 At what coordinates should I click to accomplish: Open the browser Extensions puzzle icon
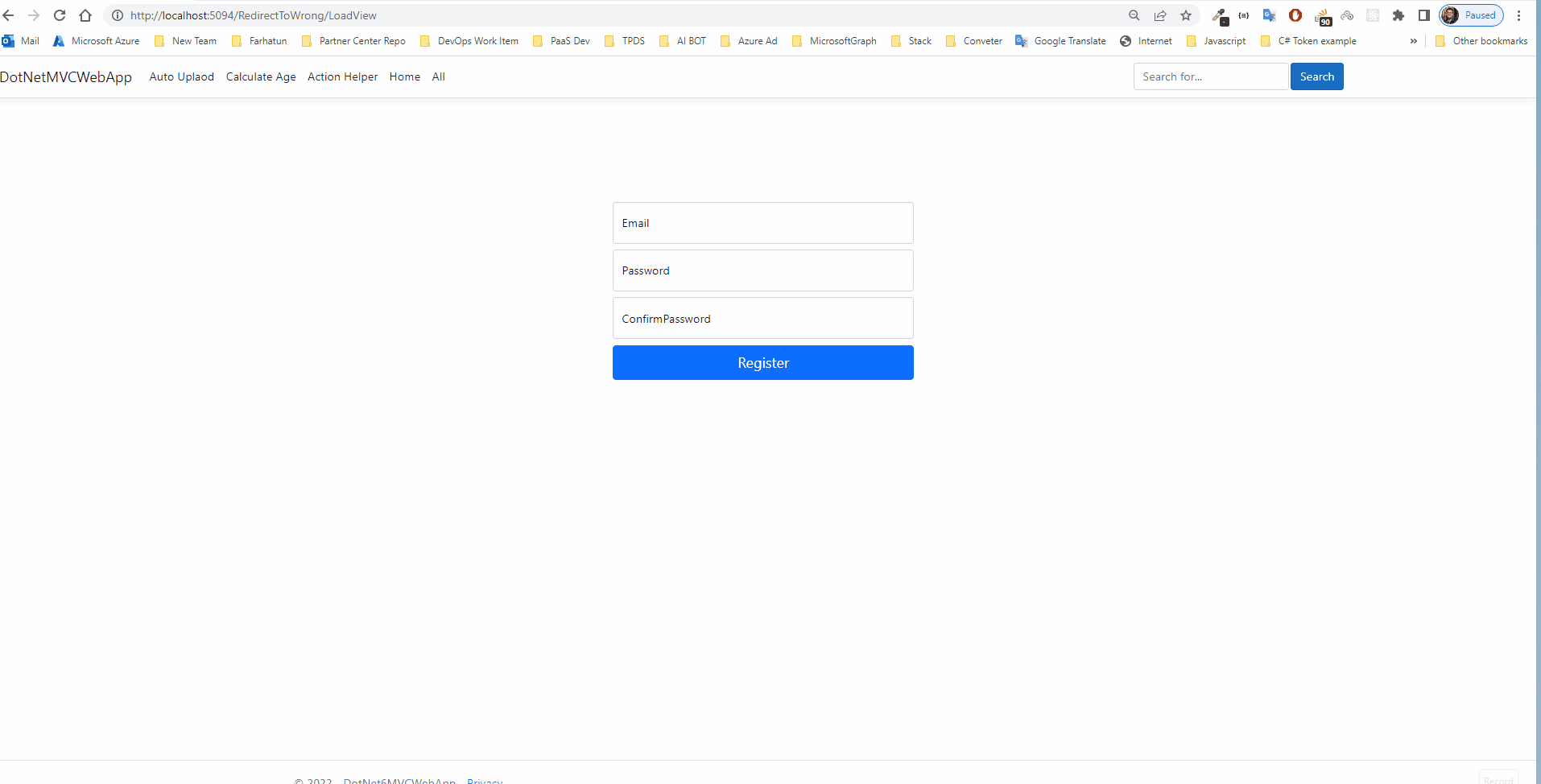1399,15
